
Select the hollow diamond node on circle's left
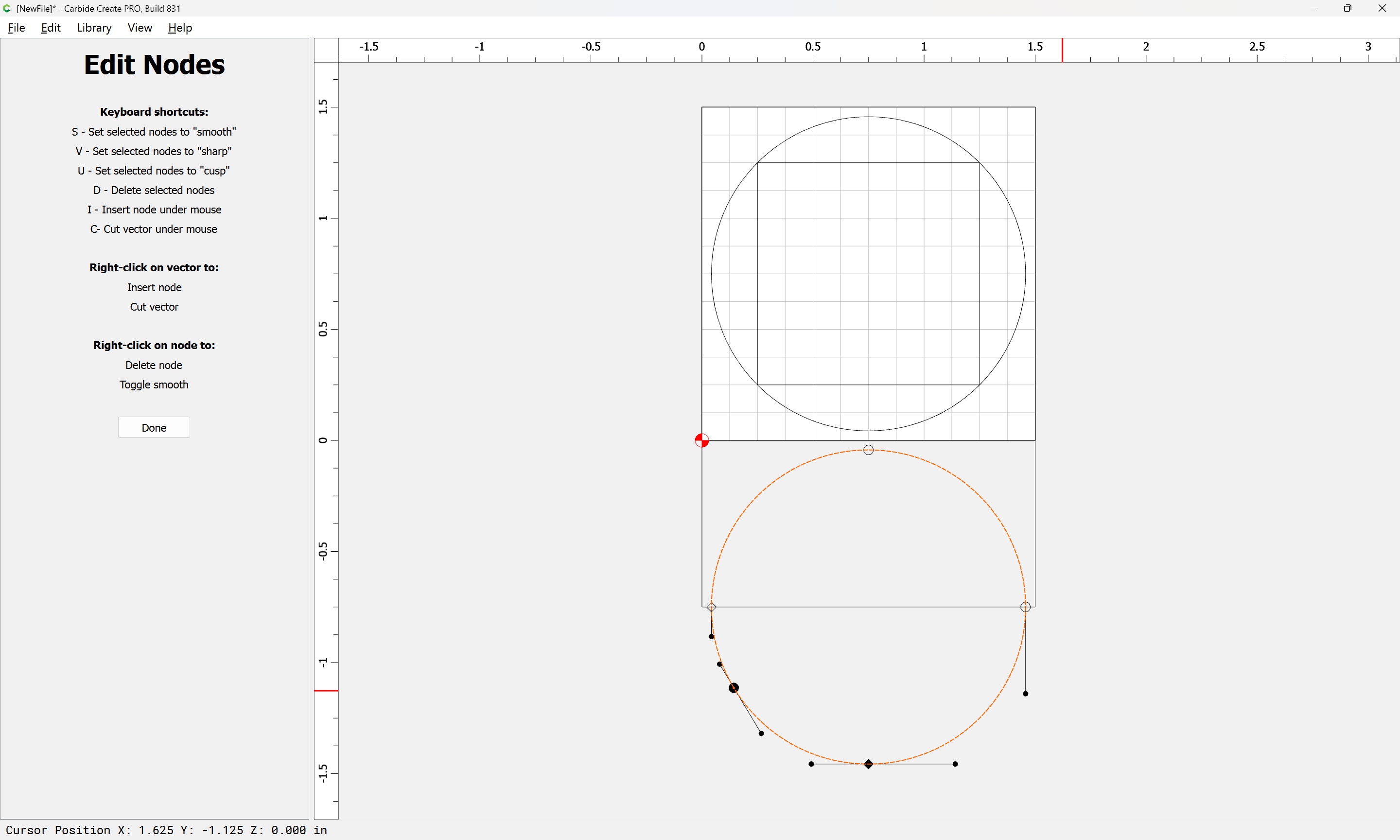pos(711,607)
